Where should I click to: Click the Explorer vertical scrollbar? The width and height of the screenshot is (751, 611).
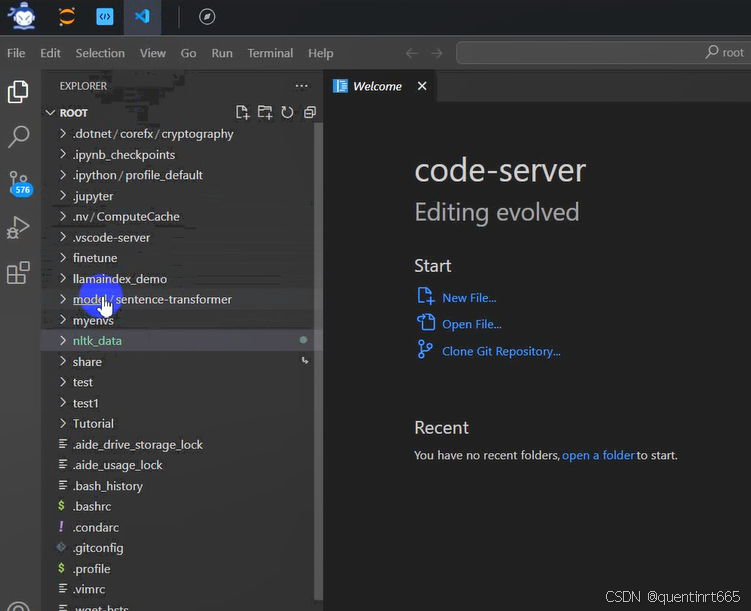click(x=318, y=362)
